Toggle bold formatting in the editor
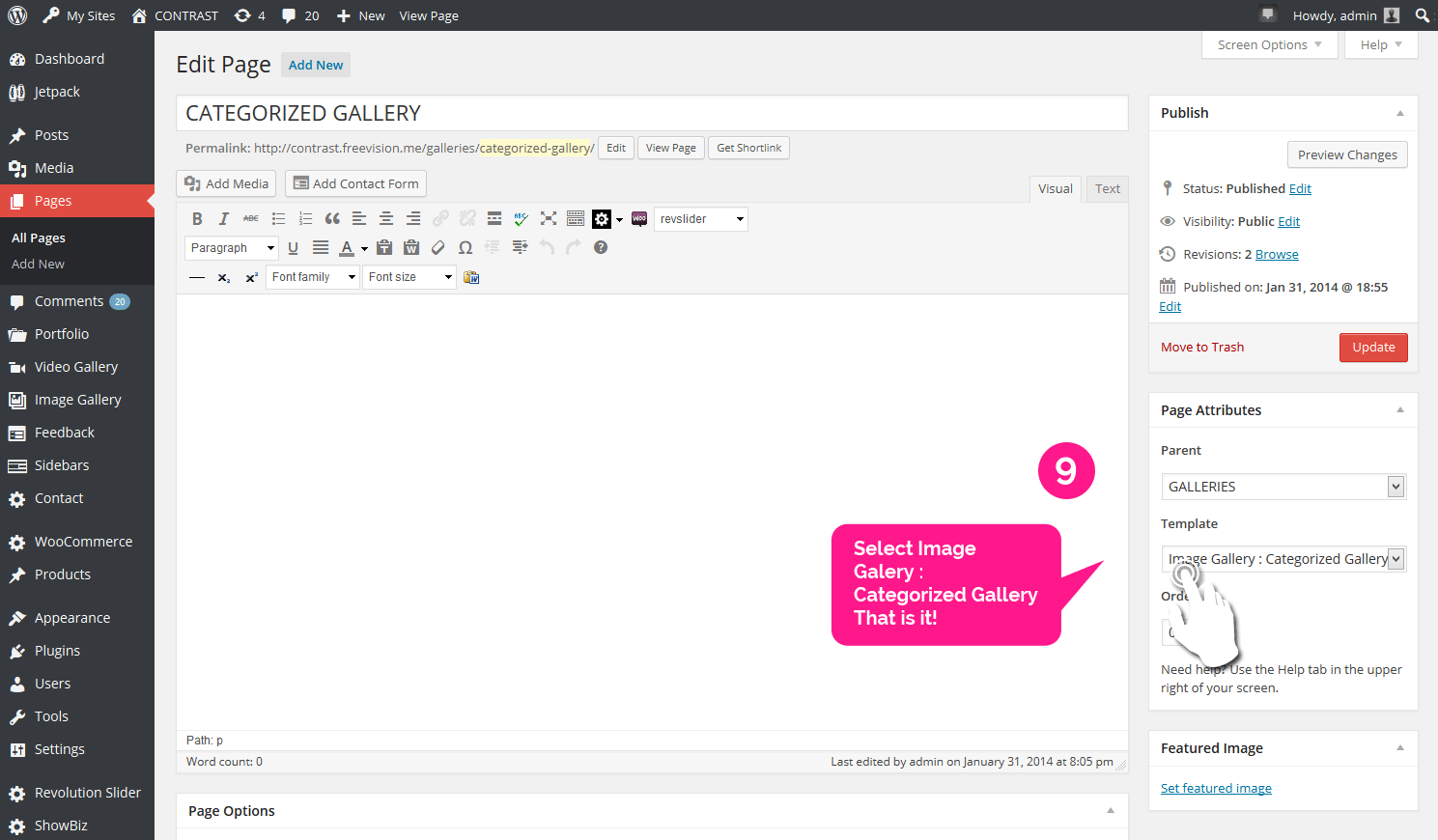The width and height of the screenshot is (1438, 840). (x=197, y=219)
